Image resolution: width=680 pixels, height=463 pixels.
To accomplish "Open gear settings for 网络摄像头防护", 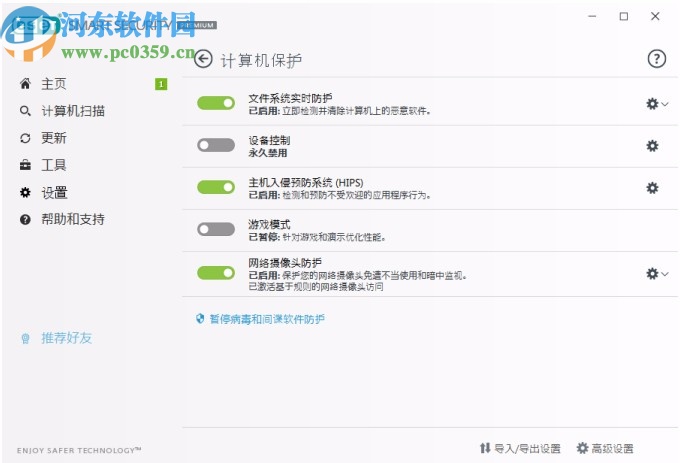I will [652, 274].
